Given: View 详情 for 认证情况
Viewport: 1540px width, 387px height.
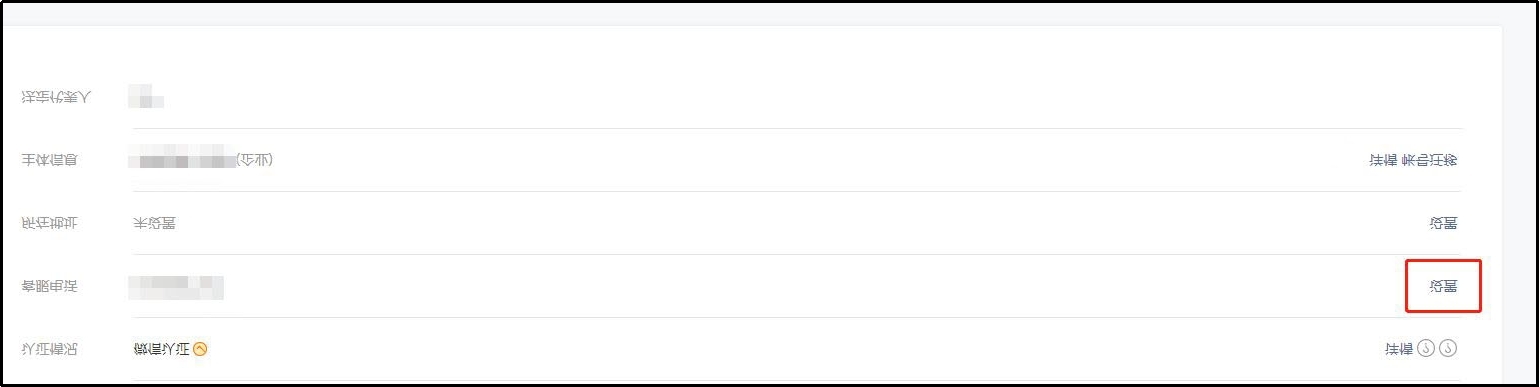Looking at the screenshot, I should (x=1398, y=349).
